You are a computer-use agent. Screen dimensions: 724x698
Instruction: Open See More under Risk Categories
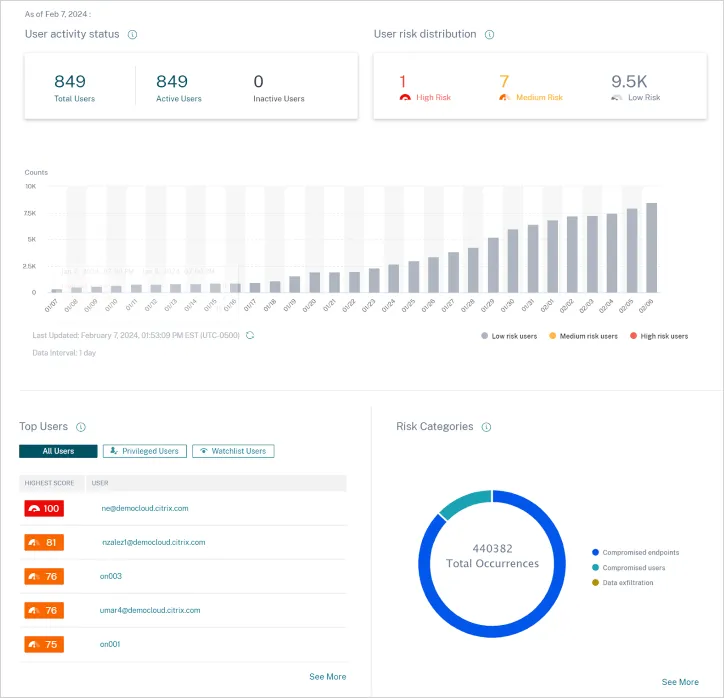[680, 682]
